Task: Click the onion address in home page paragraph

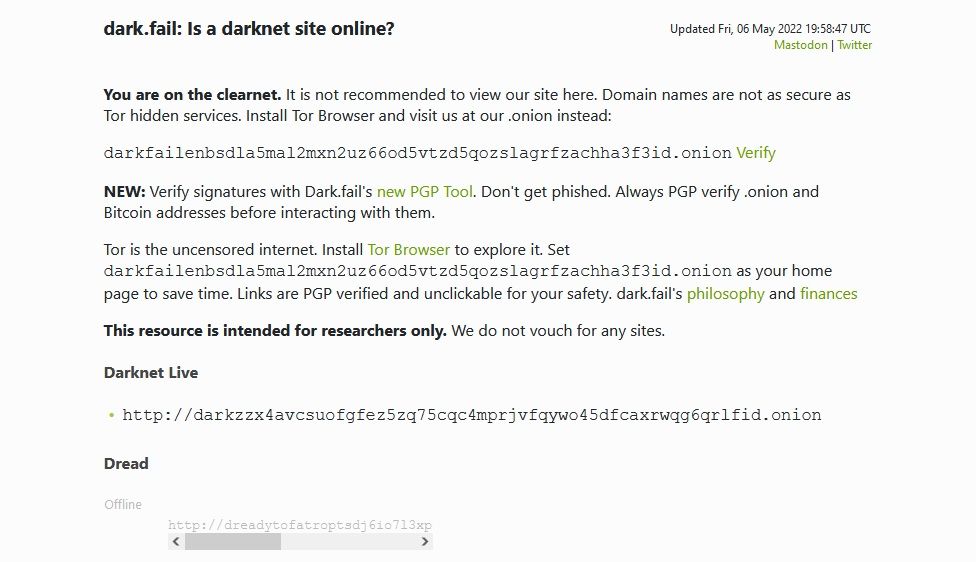Action: [417, 271]
